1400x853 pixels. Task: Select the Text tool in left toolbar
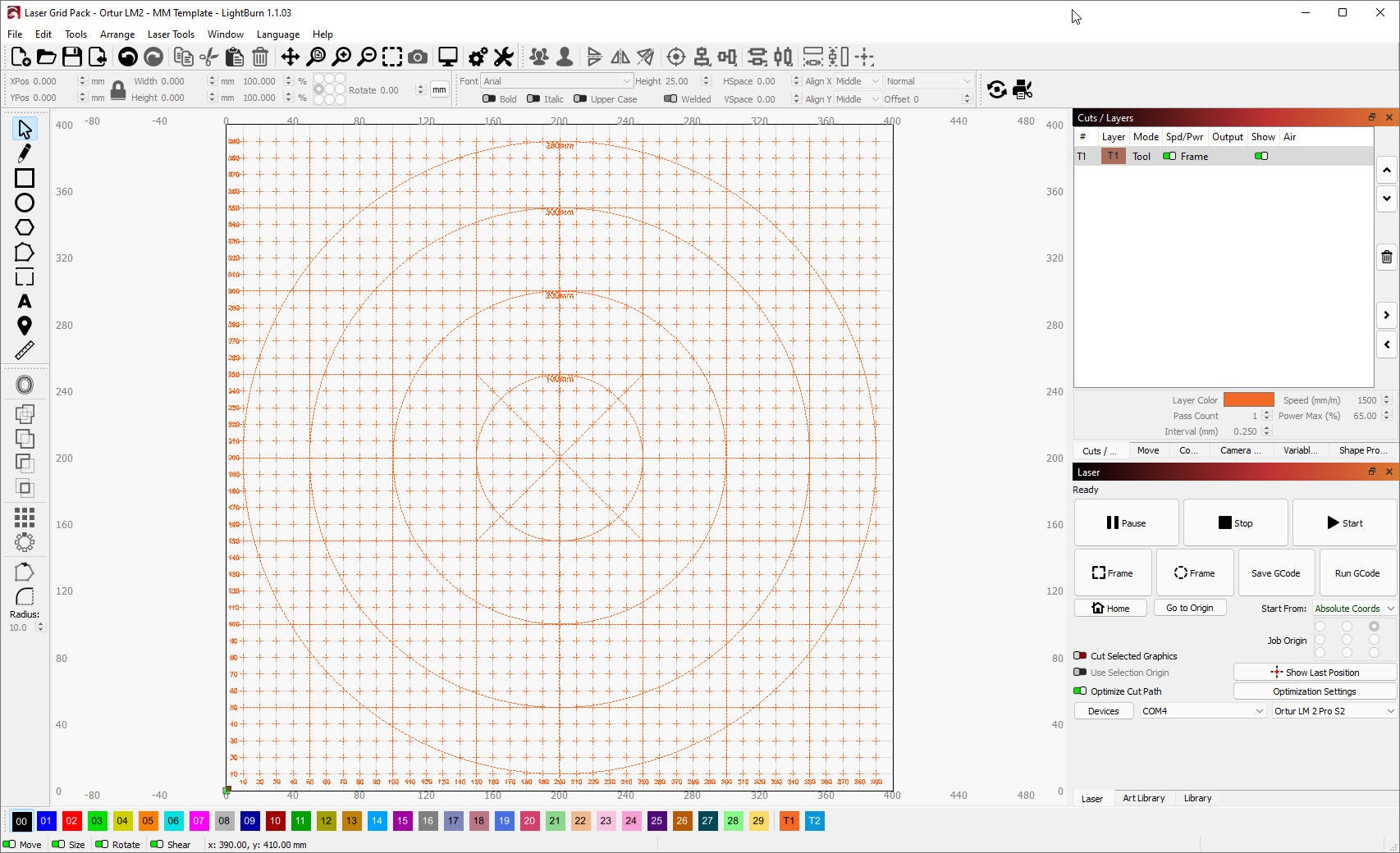[x=25, y=301]
